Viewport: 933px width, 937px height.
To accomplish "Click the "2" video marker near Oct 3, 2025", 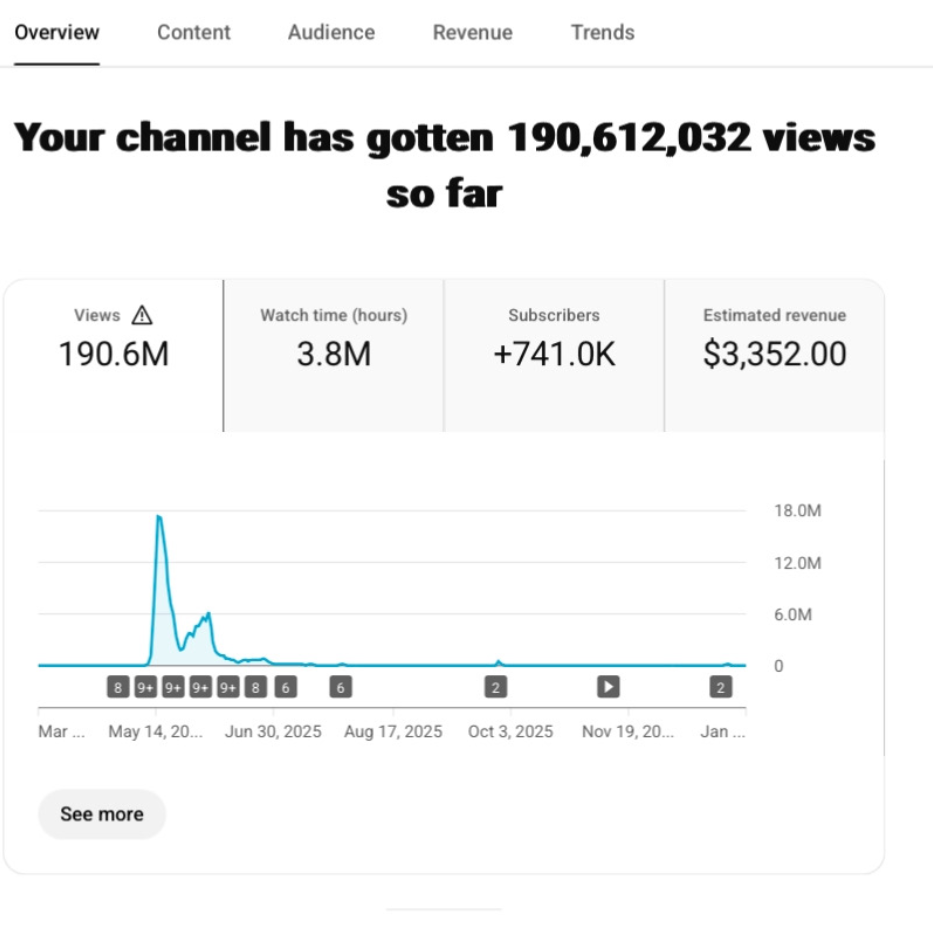I will [495, 687].
